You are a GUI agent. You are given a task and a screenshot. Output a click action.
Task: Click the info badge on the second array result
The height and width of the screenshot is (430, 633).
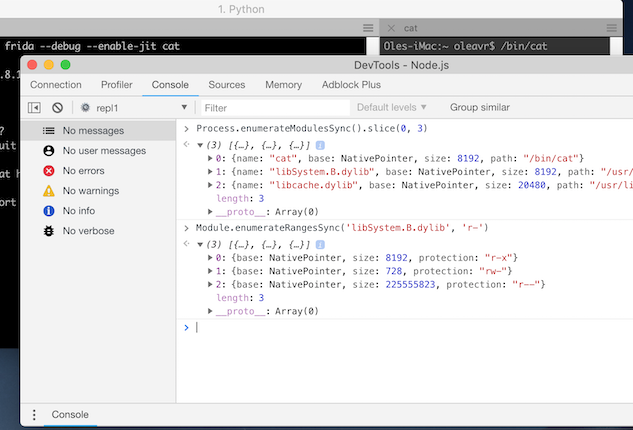320,244
